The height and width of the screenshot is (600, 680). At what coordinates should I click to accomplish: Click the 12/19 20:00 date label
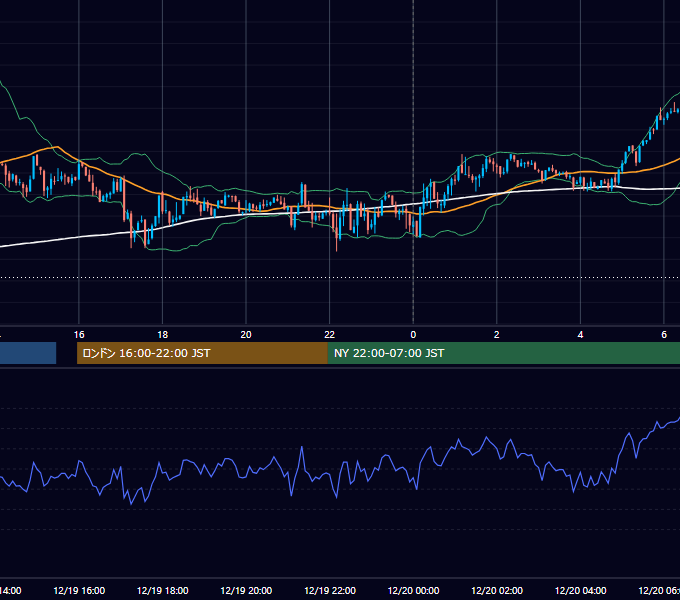(246, 590)
